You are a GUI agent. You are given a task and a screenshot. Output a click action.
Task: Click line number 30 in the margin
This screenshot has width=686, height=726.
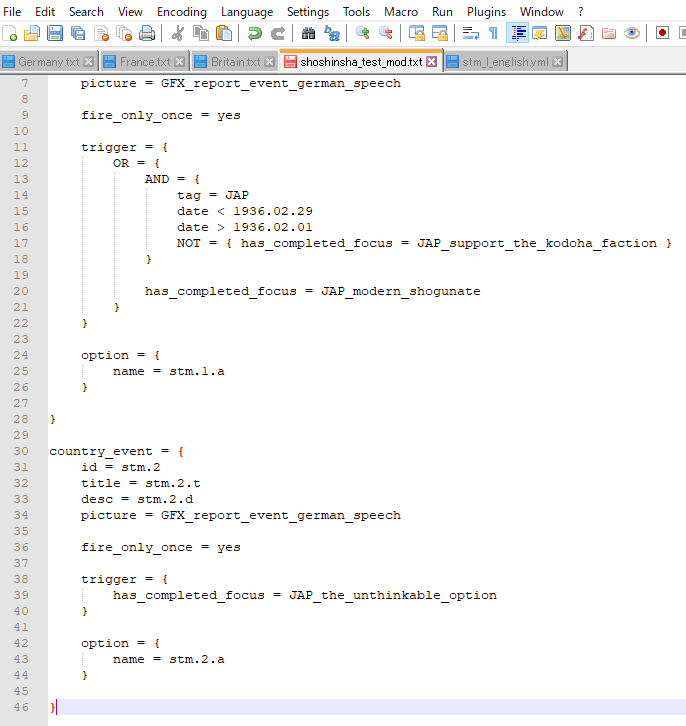point(21,451)
